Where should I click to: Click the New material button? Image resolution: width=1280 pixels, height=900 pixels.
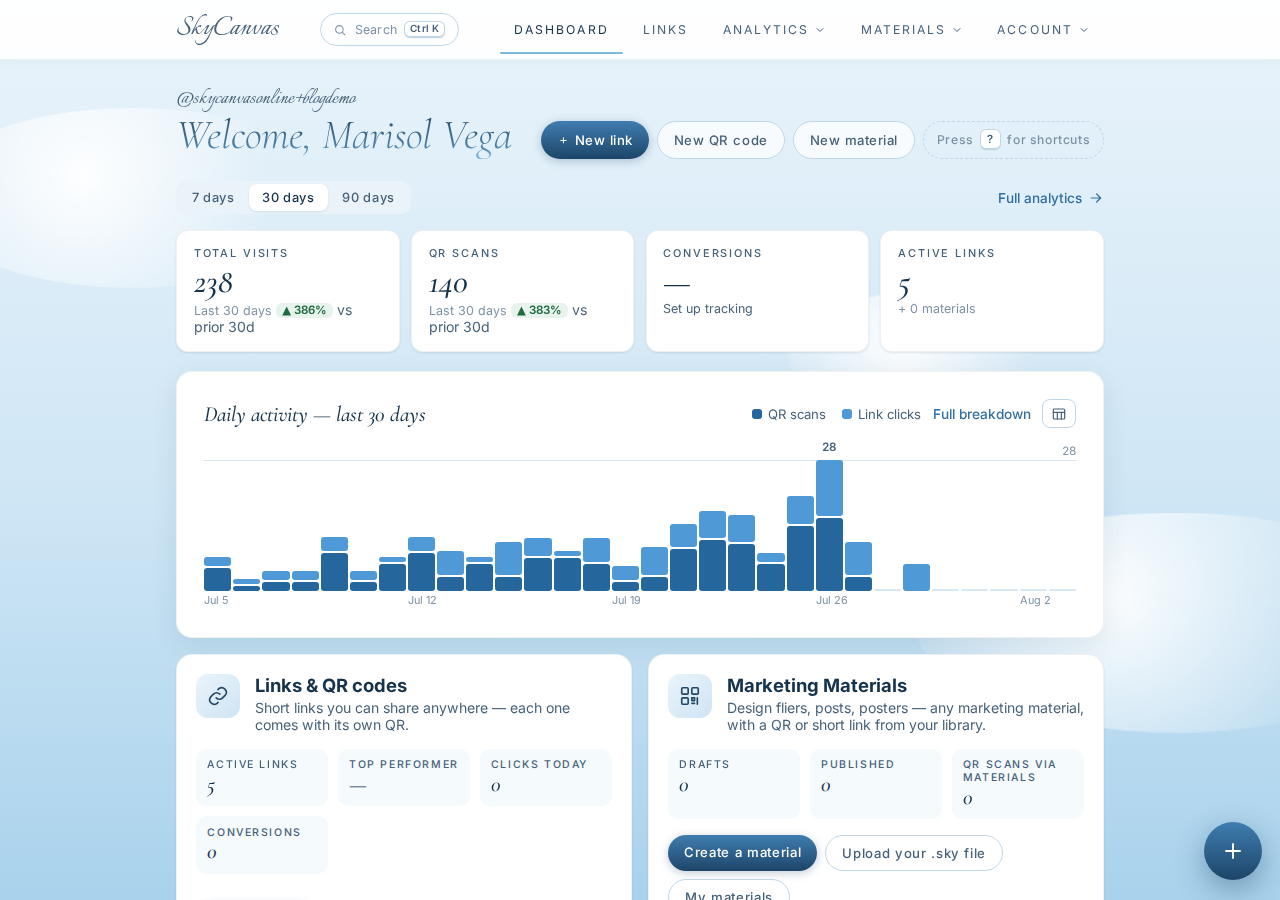[x=854, y=140]
